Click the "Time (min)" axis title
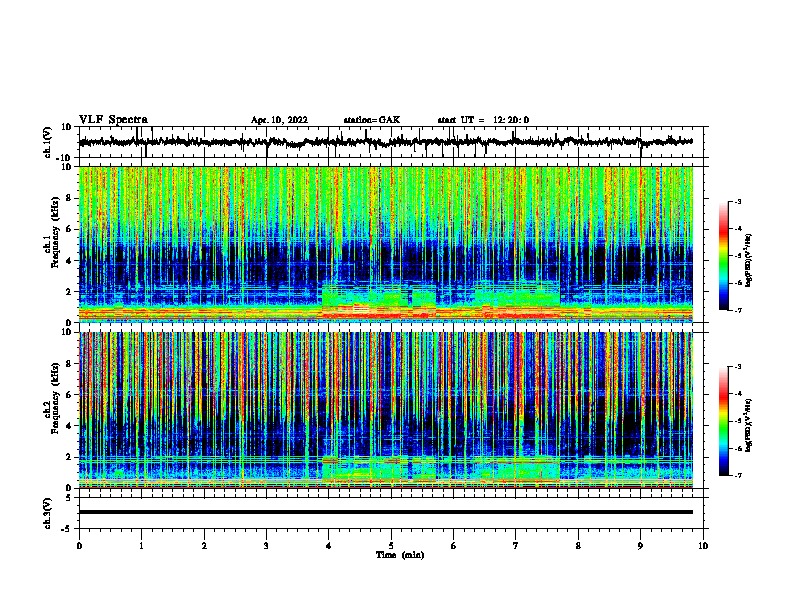The height and width of the screenshot is (612, 792). [x=400, y=555]
